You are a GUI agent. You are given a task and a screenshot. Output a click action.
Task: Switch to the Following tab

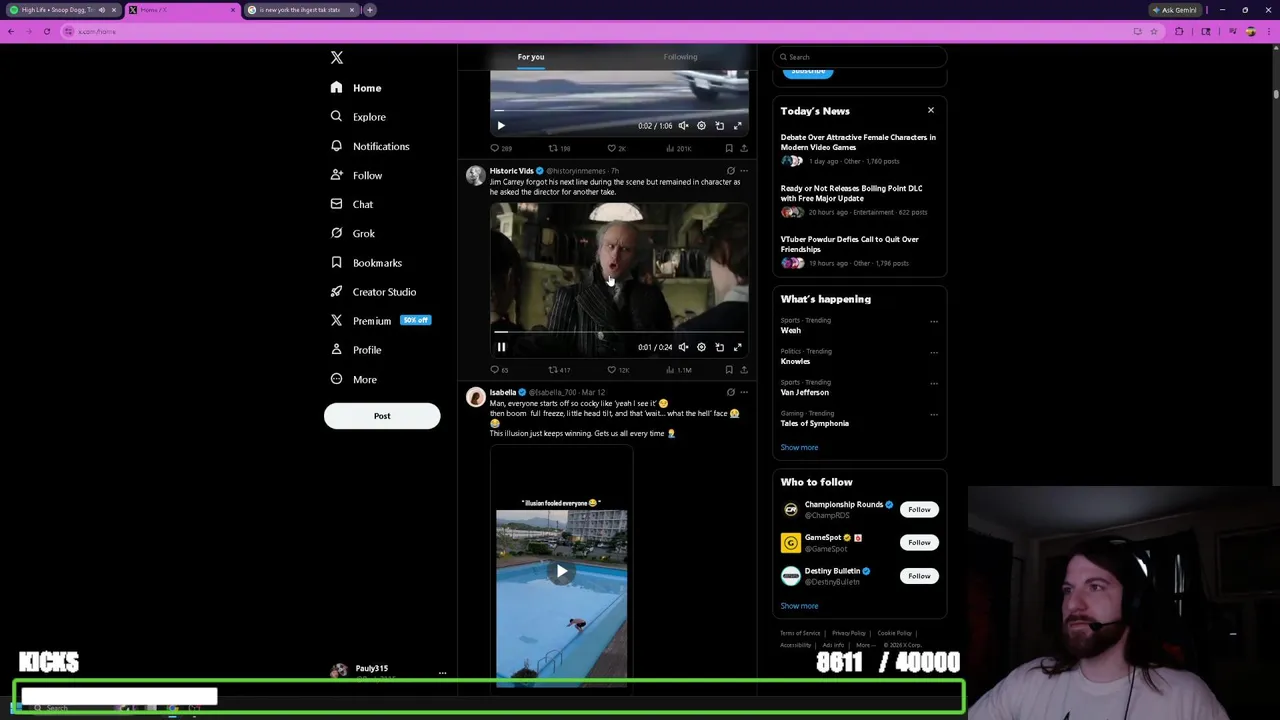[x=680, y=57]
